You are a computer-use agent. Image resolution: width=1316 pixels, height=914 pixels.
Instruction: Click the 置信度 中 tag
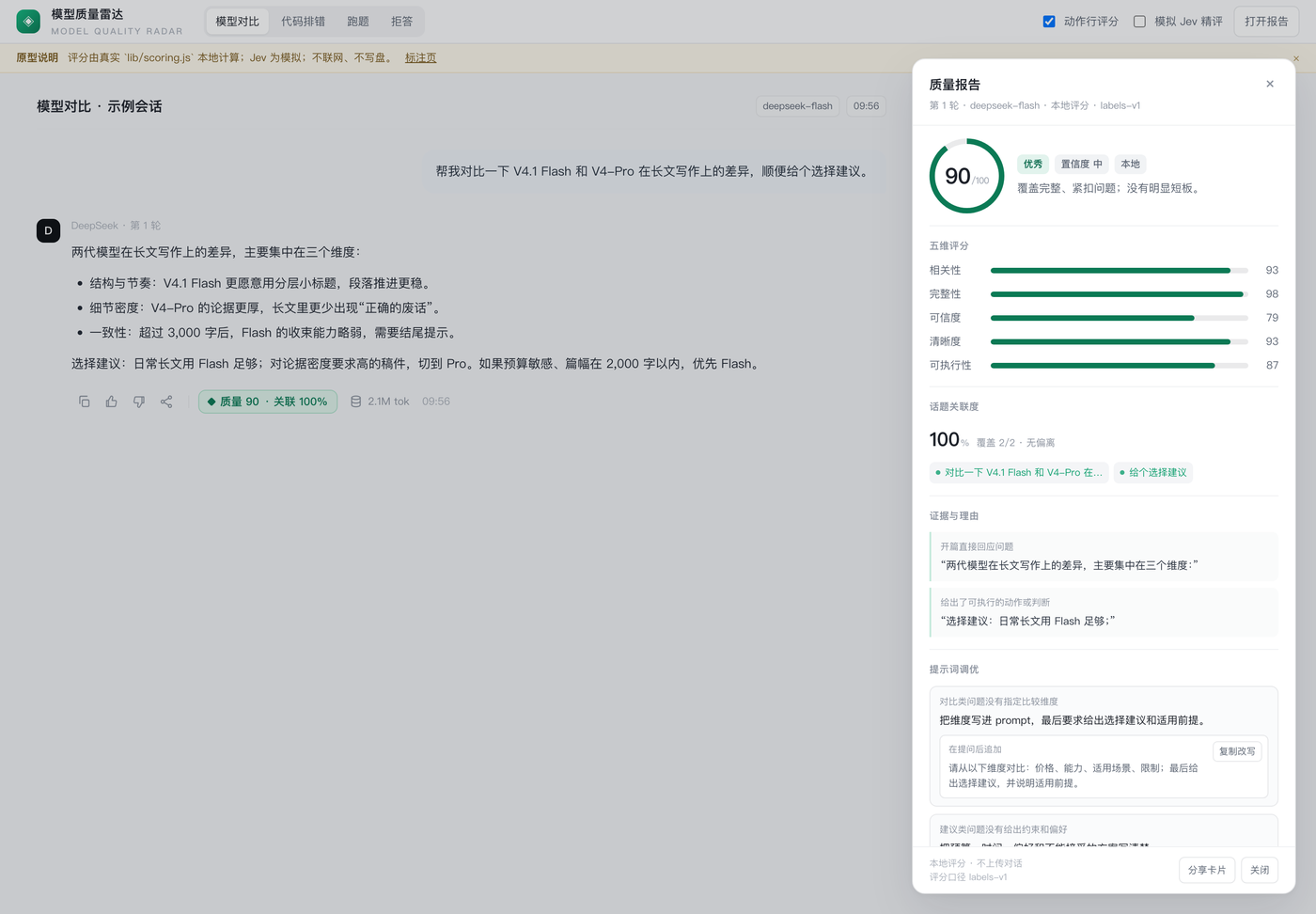(x=1082, y=164)
